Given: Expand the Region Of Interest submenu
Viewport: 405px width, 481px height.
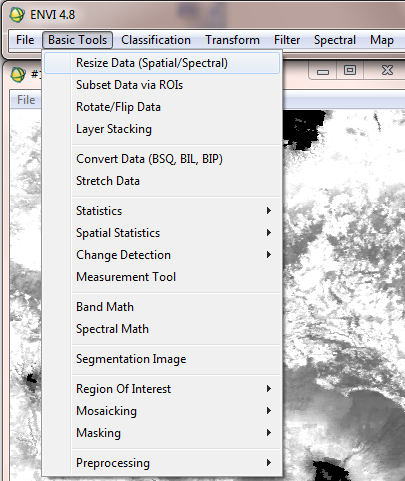Looking at the screenshot, I should coord(162,389).
